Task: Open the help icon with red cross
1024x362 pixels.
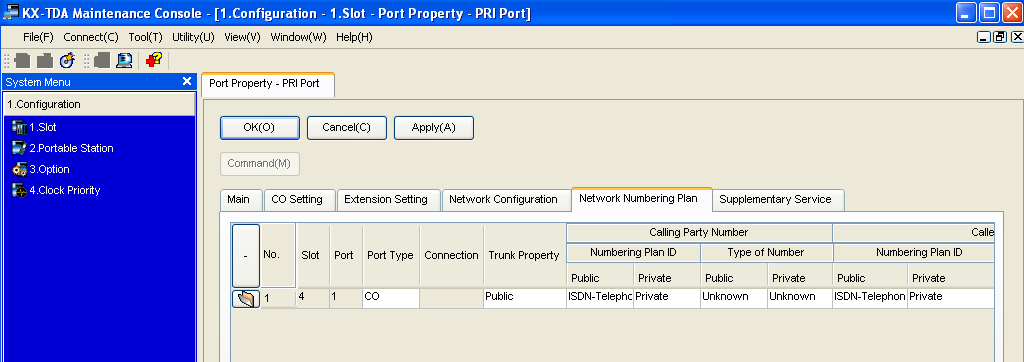Action: (153, 61)
